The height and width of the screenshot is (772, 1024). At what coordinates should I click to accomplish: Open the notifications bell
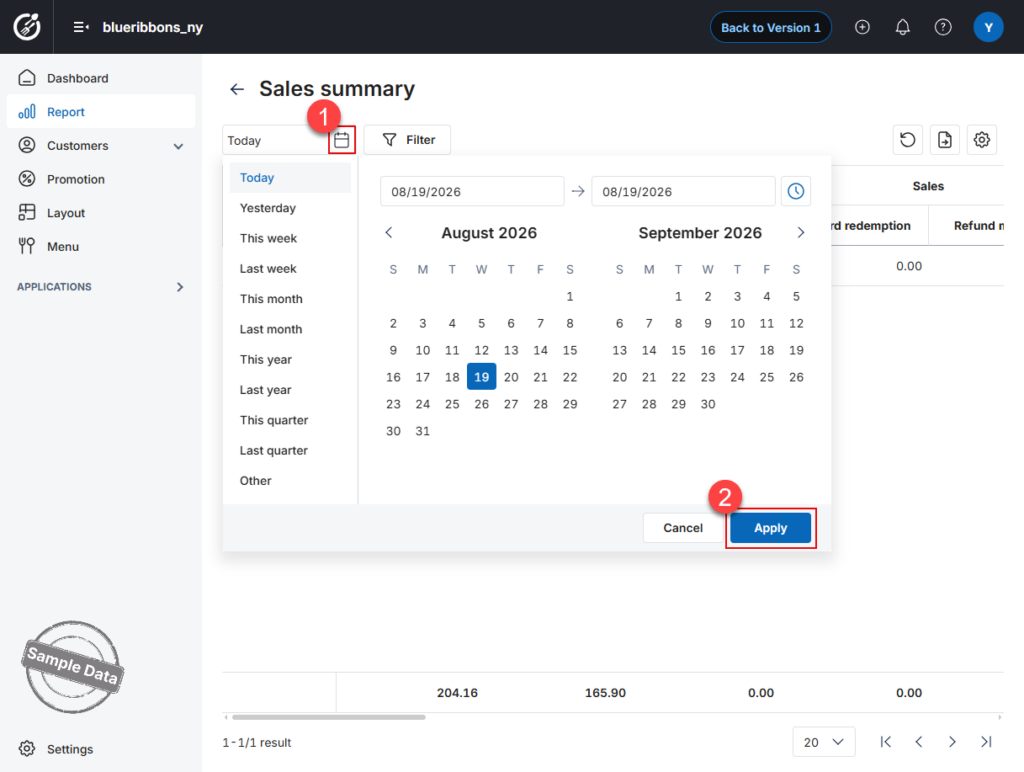(x=903, y=27)
